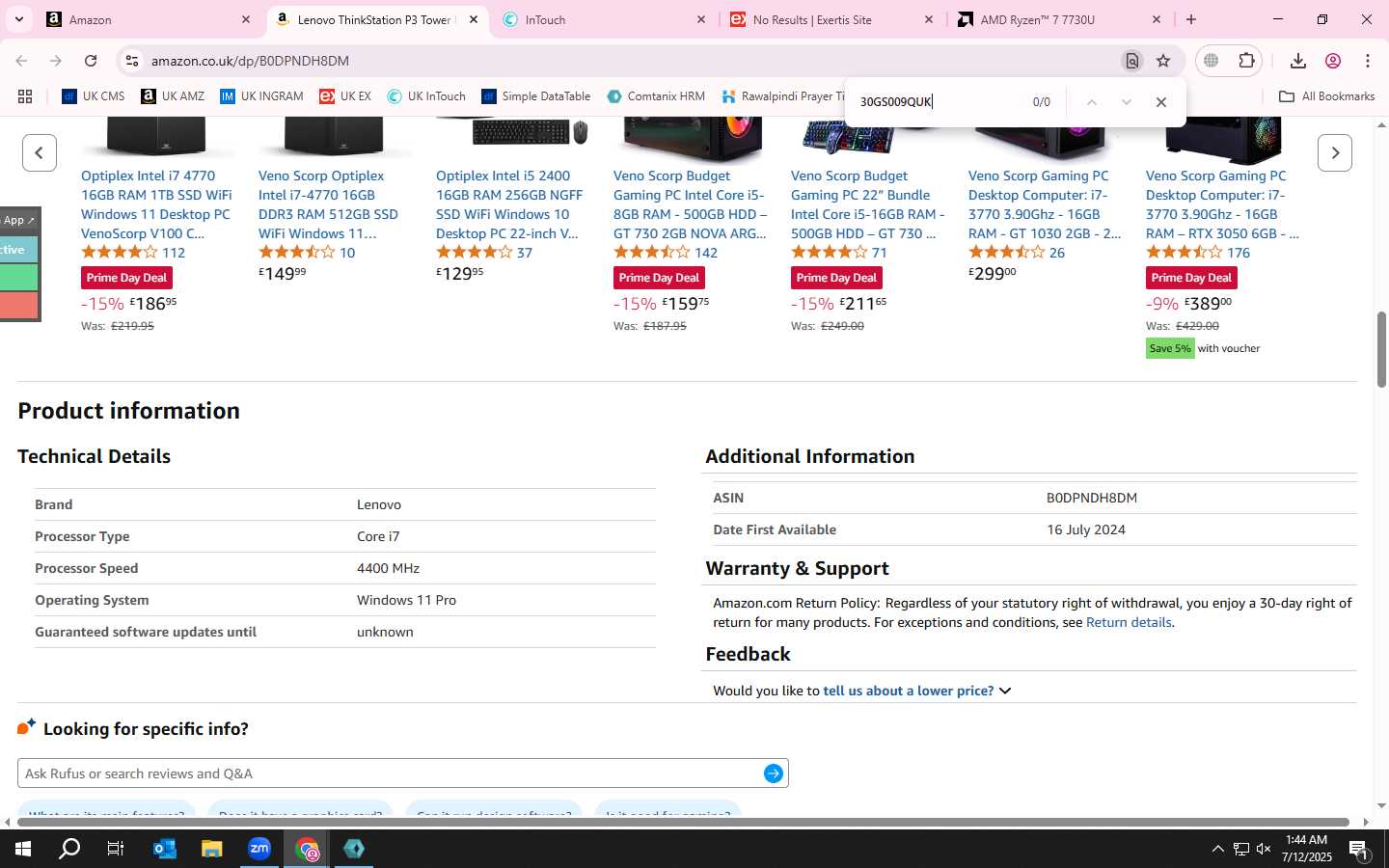Open the UK CMS bookmark
Image resolution: width=1389 pixels, height=868 pixels.
(x=94, y=96)
